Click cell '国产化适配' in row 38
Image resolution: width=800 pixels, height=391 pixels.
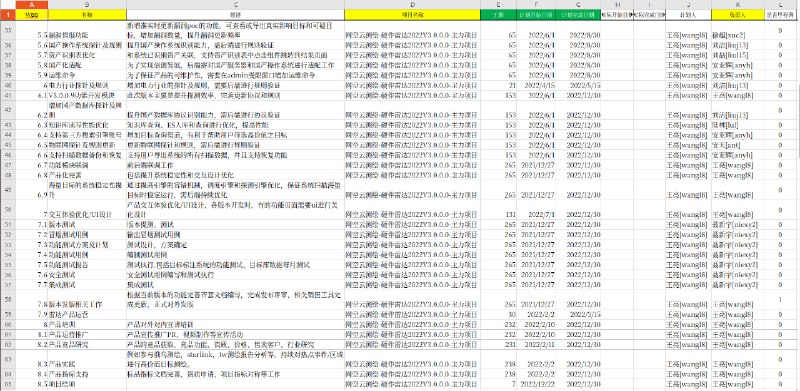[x=87, y=65]
